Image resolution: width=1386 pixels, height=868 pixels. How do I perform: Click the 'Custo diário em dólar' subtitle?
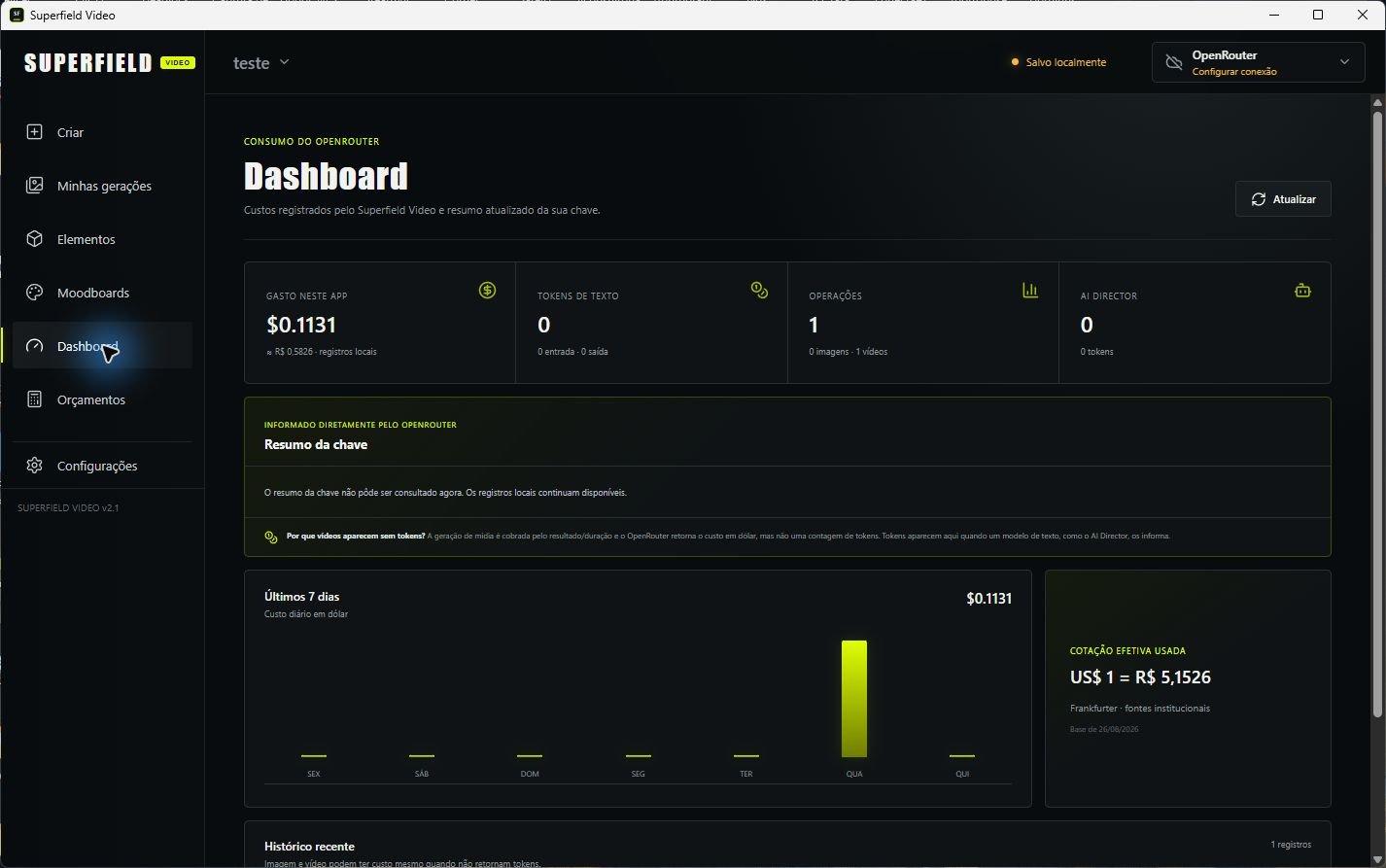306,614
